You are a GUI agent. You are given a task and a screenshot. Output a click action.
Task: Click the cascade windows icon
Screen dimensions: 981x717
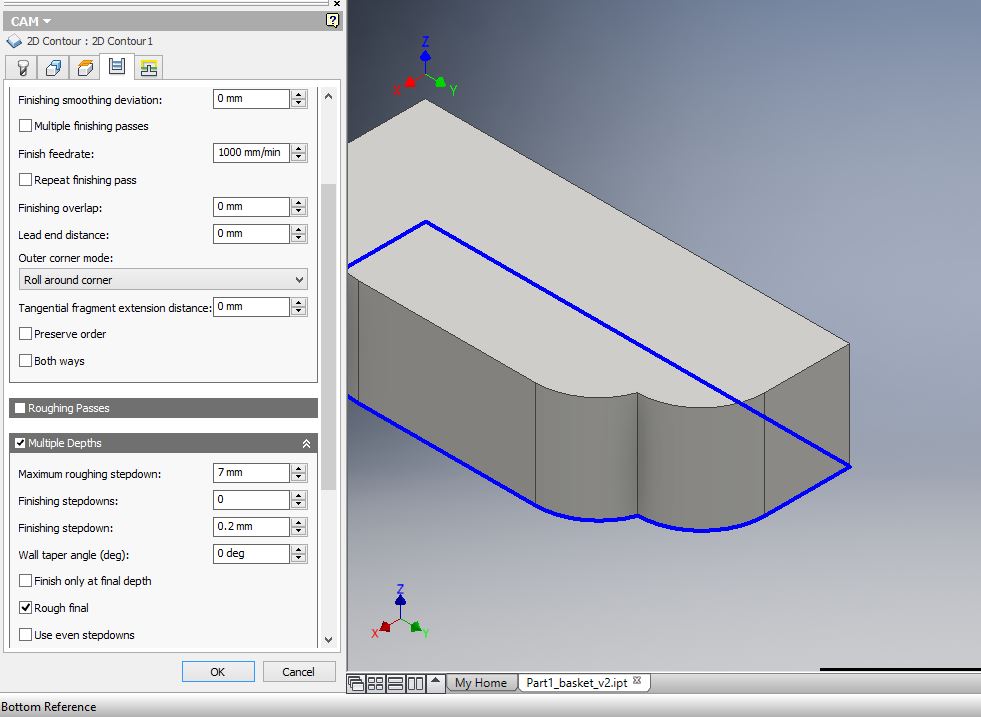tap(355, 683)
